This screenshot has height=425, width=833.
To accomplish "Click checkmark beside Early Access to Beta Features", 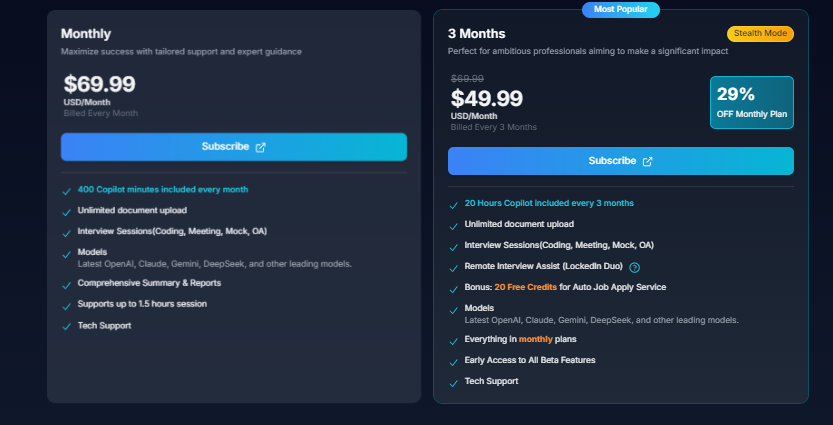I will pos(453,361).
